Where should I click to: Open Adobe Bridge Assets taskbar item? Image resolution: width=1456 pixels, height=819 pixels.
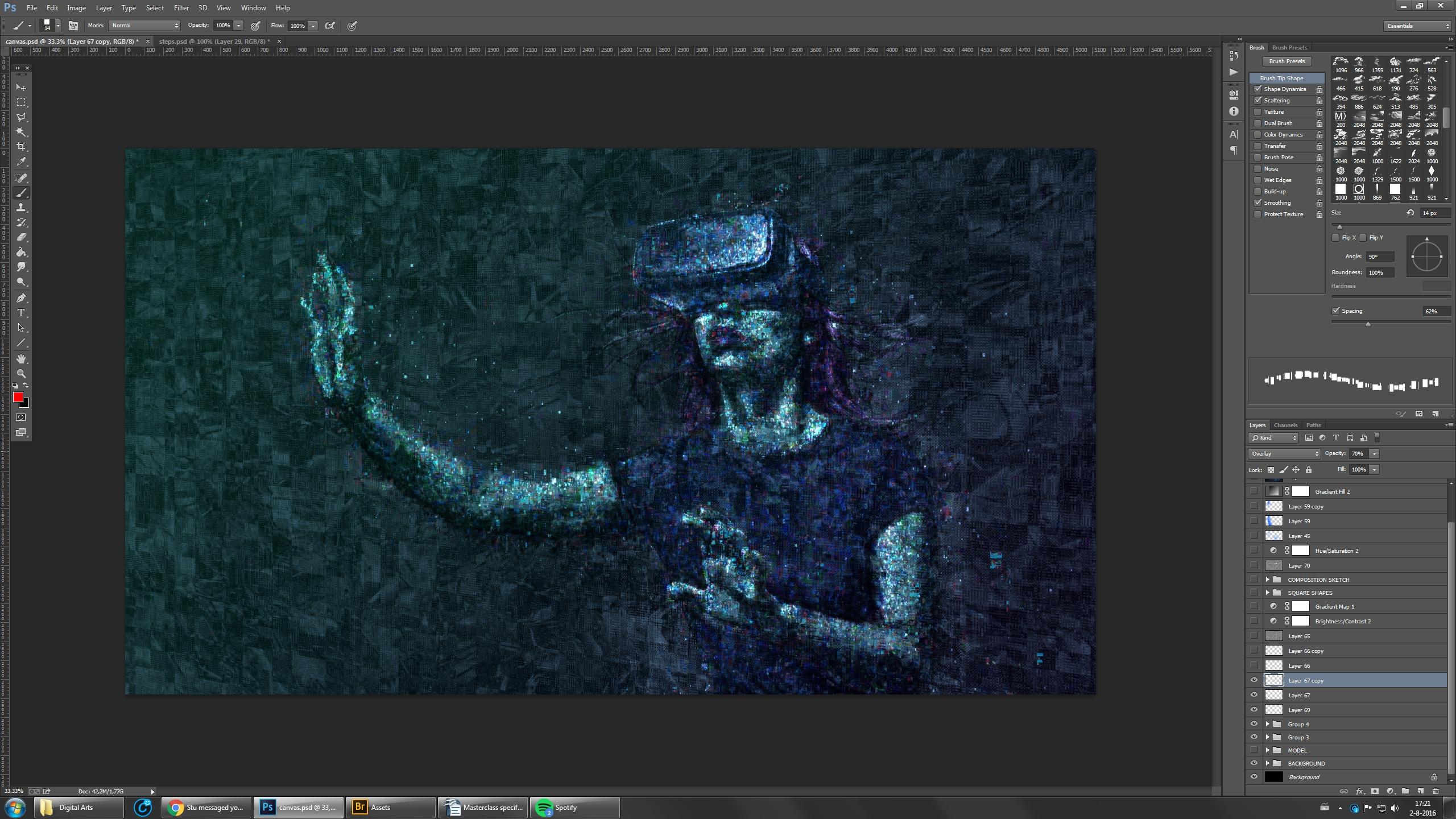coord(390,807)
